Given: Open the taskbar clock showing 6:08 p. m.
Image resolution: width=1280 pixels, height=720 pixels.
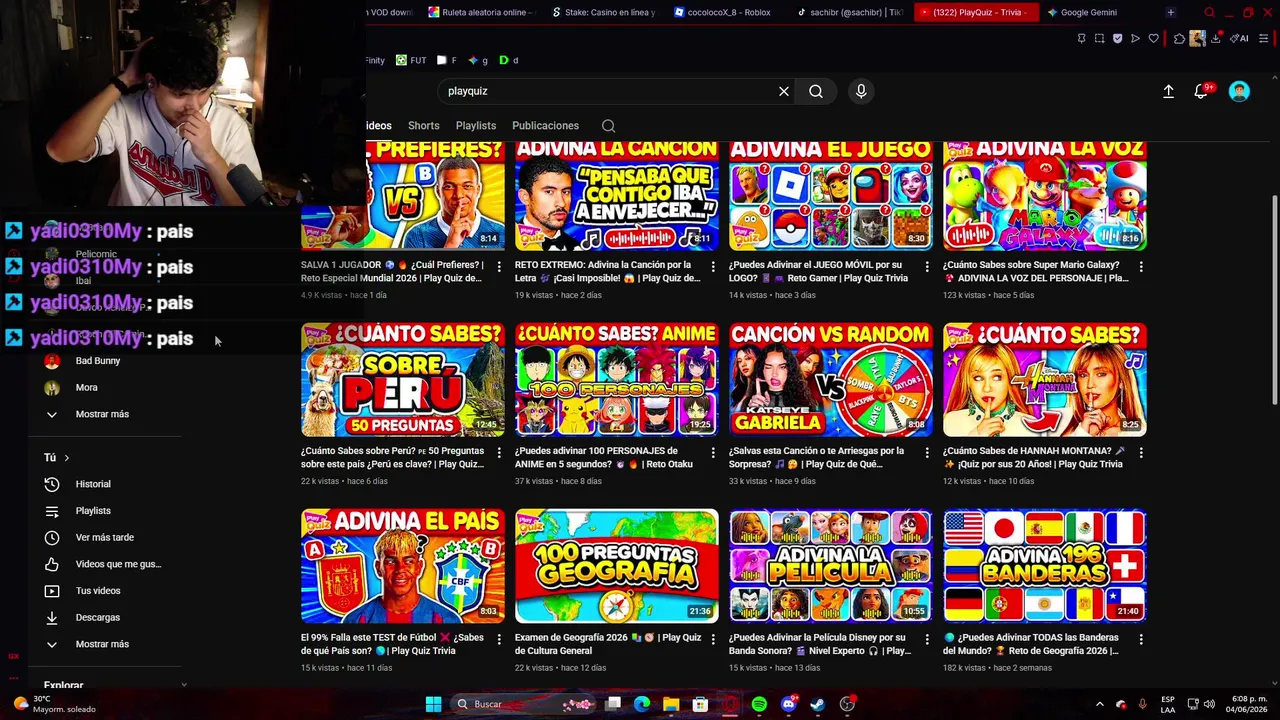Looking at the screenshot, I should pos(1247,704).
